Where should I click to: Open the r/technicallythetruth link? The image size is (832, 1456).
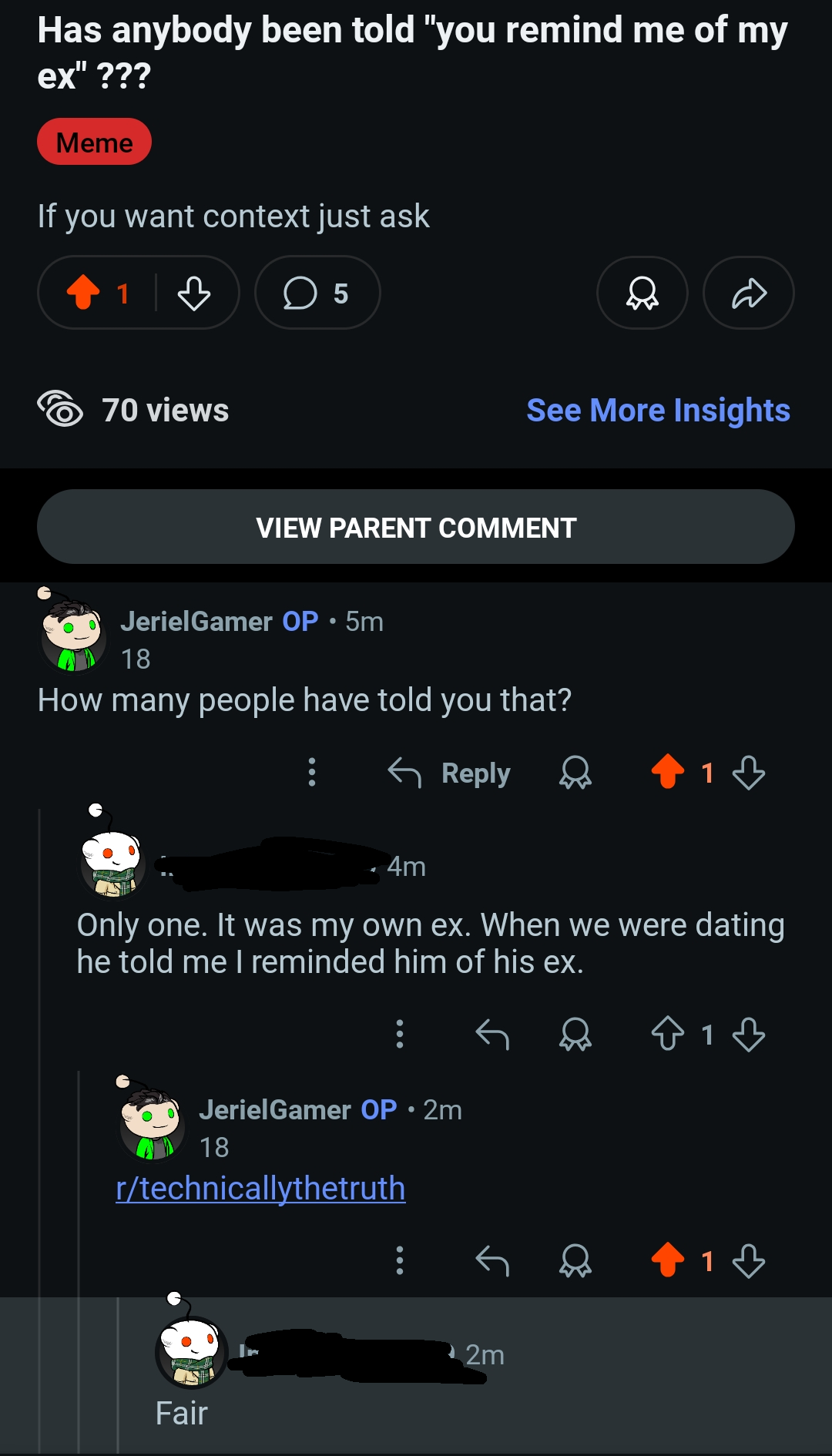click(260, 1188)
